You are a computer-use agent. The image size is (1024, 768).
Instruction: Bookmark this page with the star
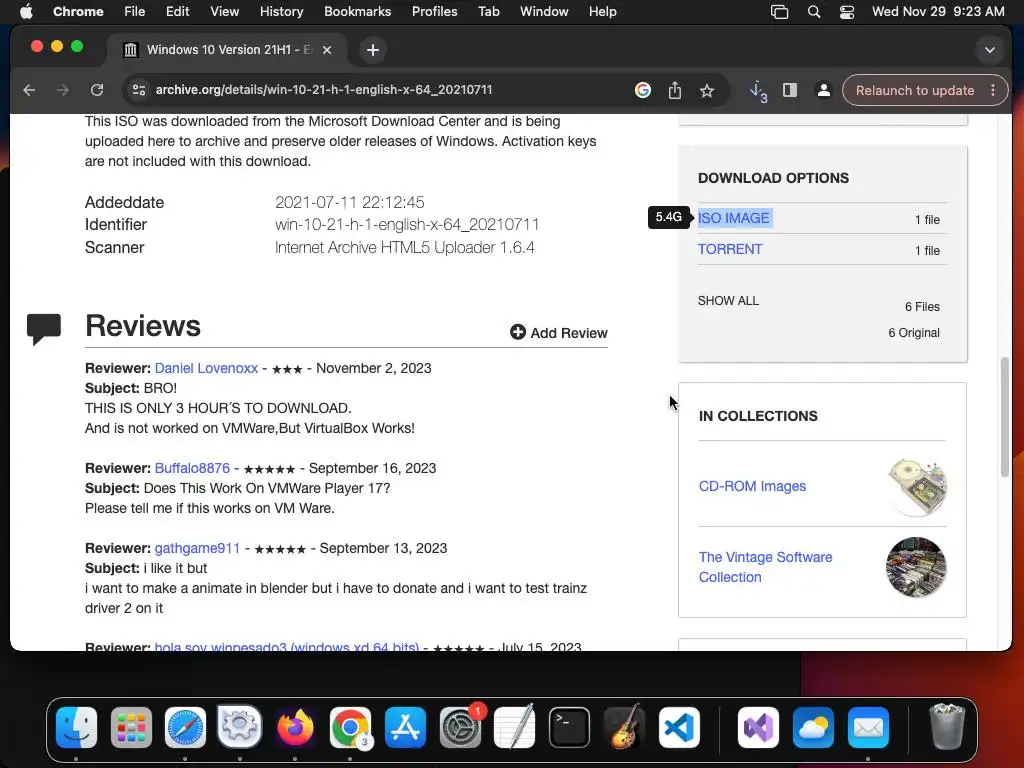click(x=707, y=90)
